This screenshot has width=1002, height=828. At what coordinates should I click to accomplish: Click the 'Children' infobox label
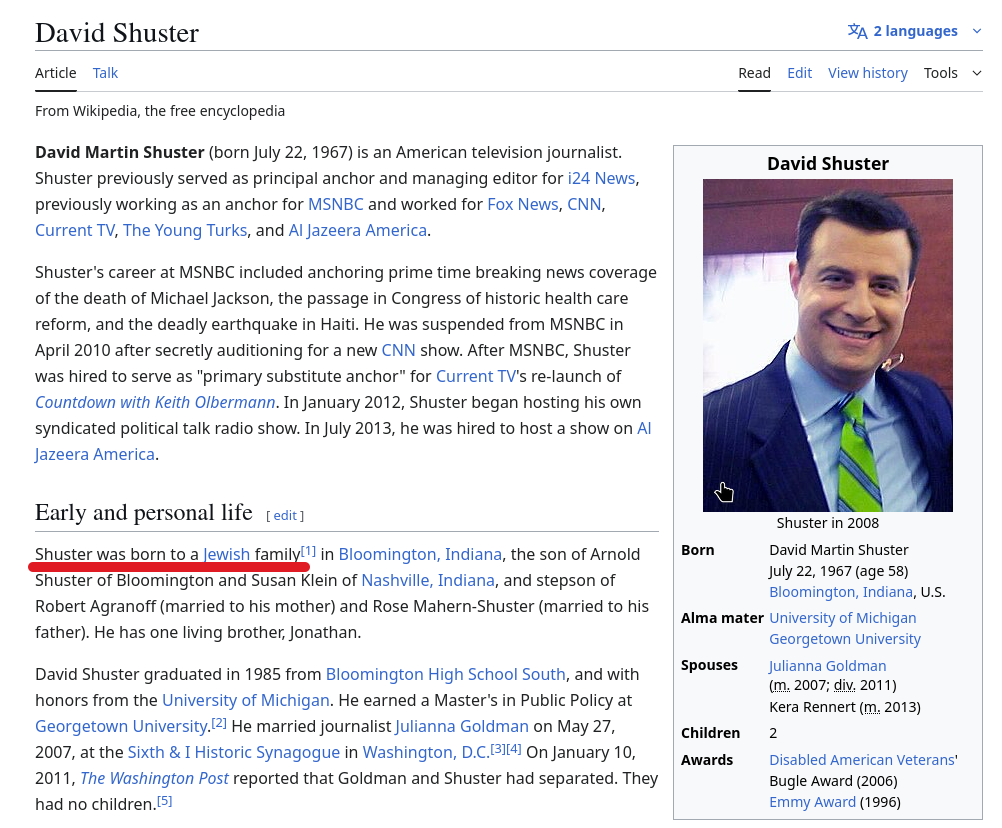coord(711,733)
